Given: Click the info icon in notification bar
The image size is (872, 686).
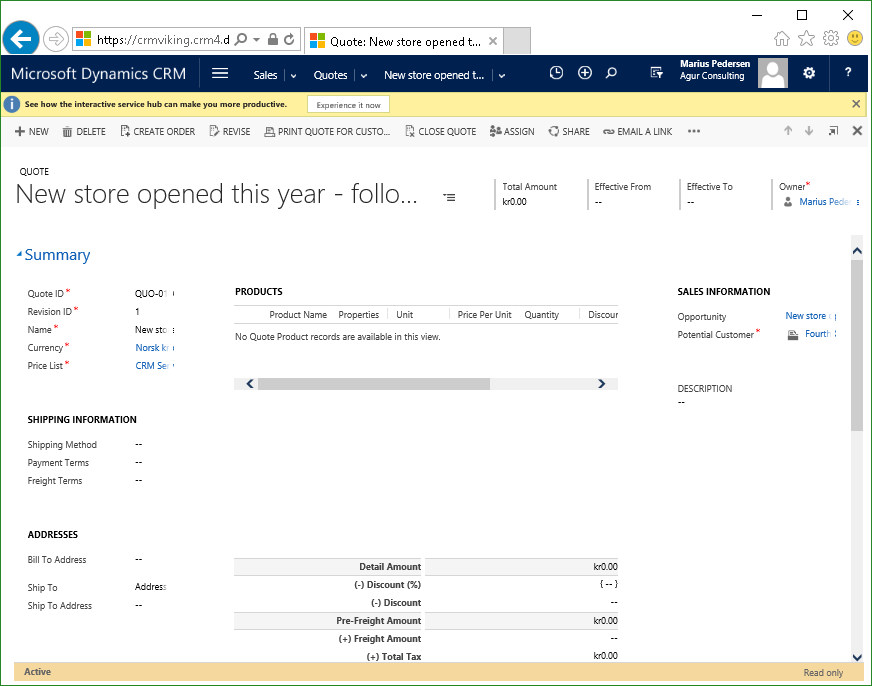Looking at the screenshot, I should [x=12, y=105].
